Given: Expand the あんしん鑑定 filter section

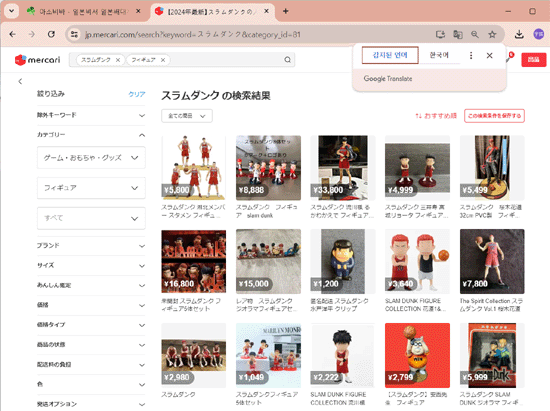Looking at the screenshot, I should click(x=91, y=285).
